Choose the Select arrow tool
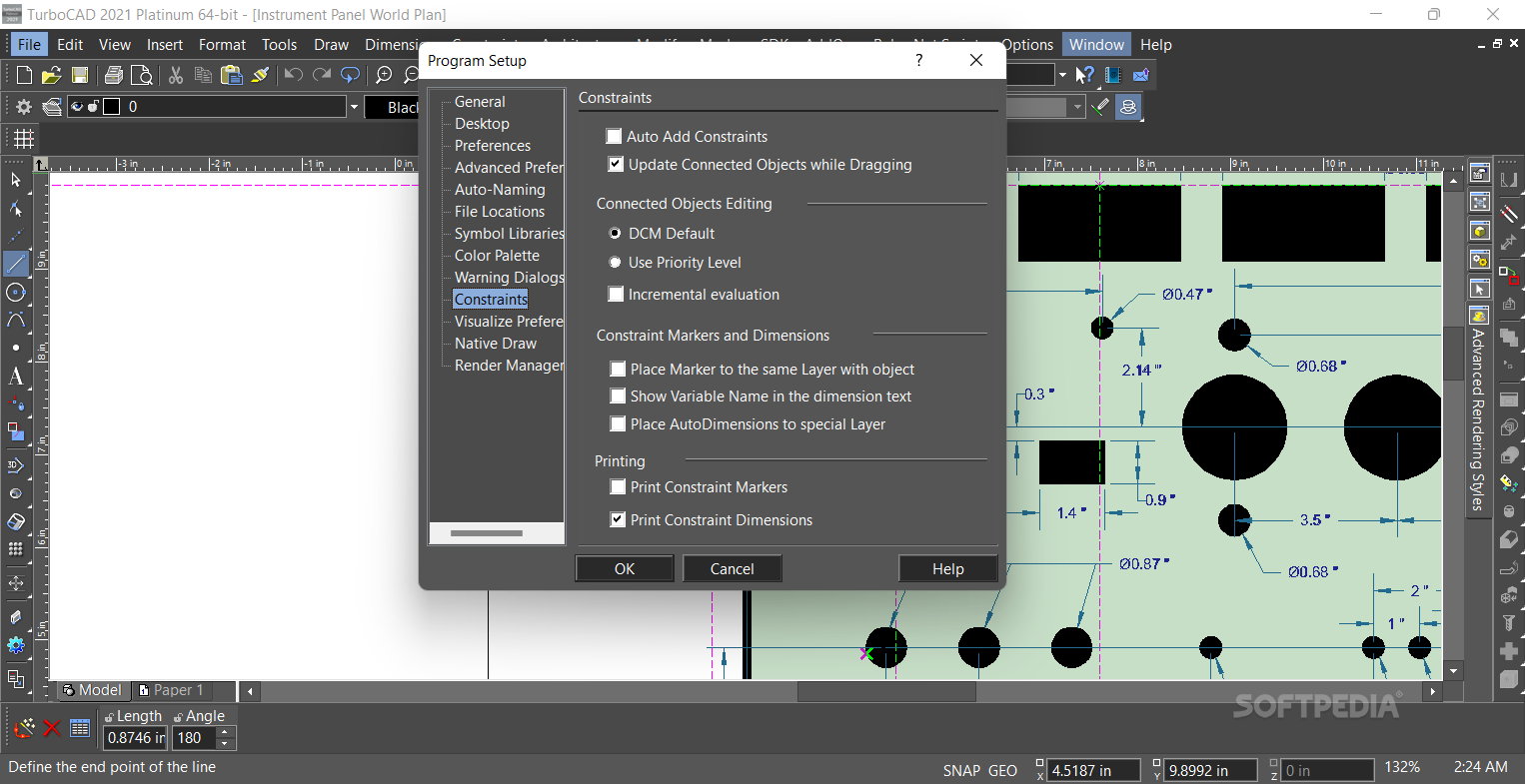 pyautogui.click(x=16, y=180)
